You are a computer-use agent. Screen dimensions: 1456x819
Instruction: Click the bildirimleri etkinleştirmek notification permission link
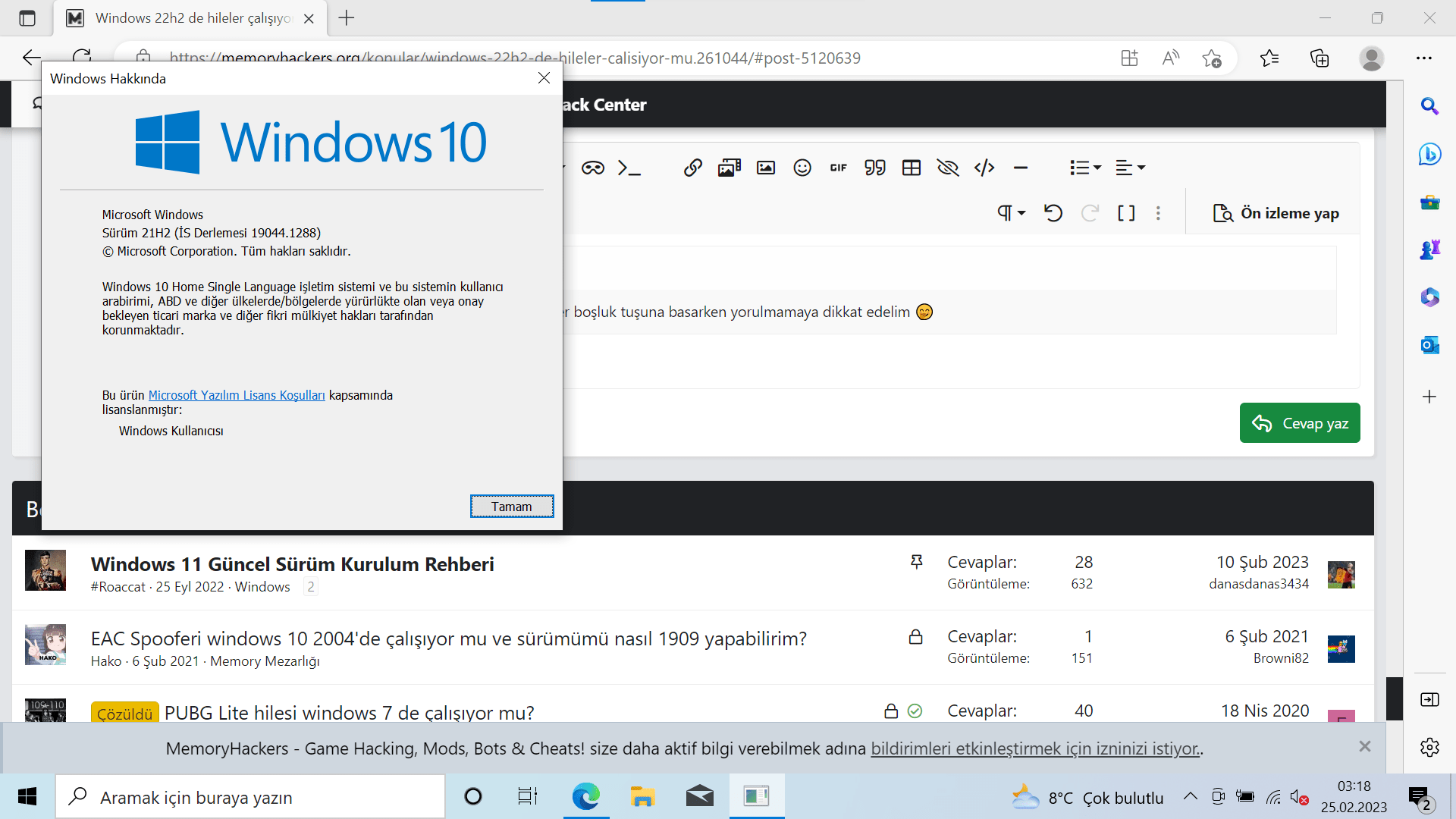(x=1035, y=748)
